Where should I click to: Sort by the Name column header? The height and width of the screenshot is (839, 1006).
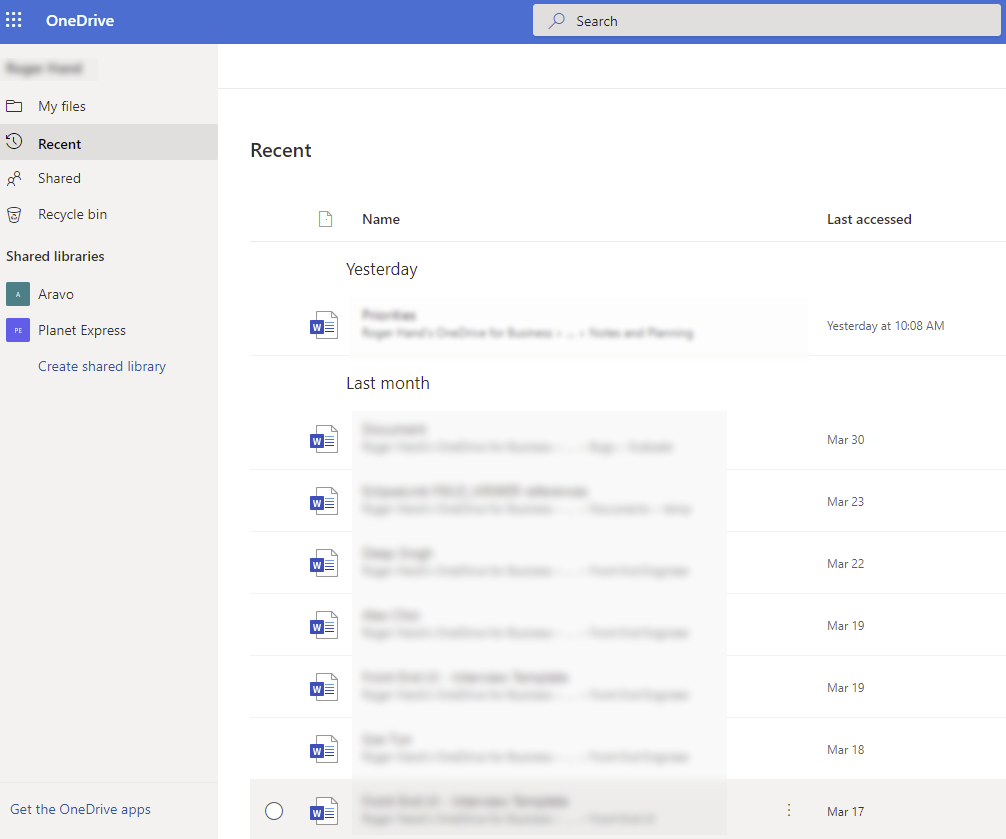(x=380, y=219)
